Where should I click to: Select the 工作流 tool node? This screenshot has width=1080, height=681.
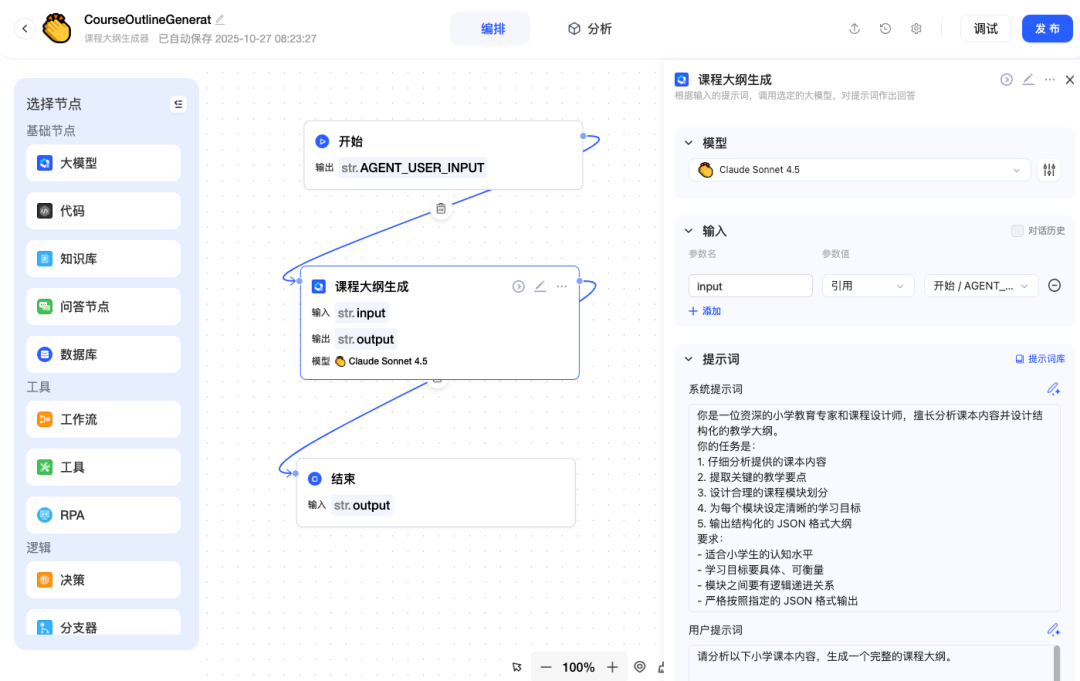pyautogui.click(x=103, y=419)
